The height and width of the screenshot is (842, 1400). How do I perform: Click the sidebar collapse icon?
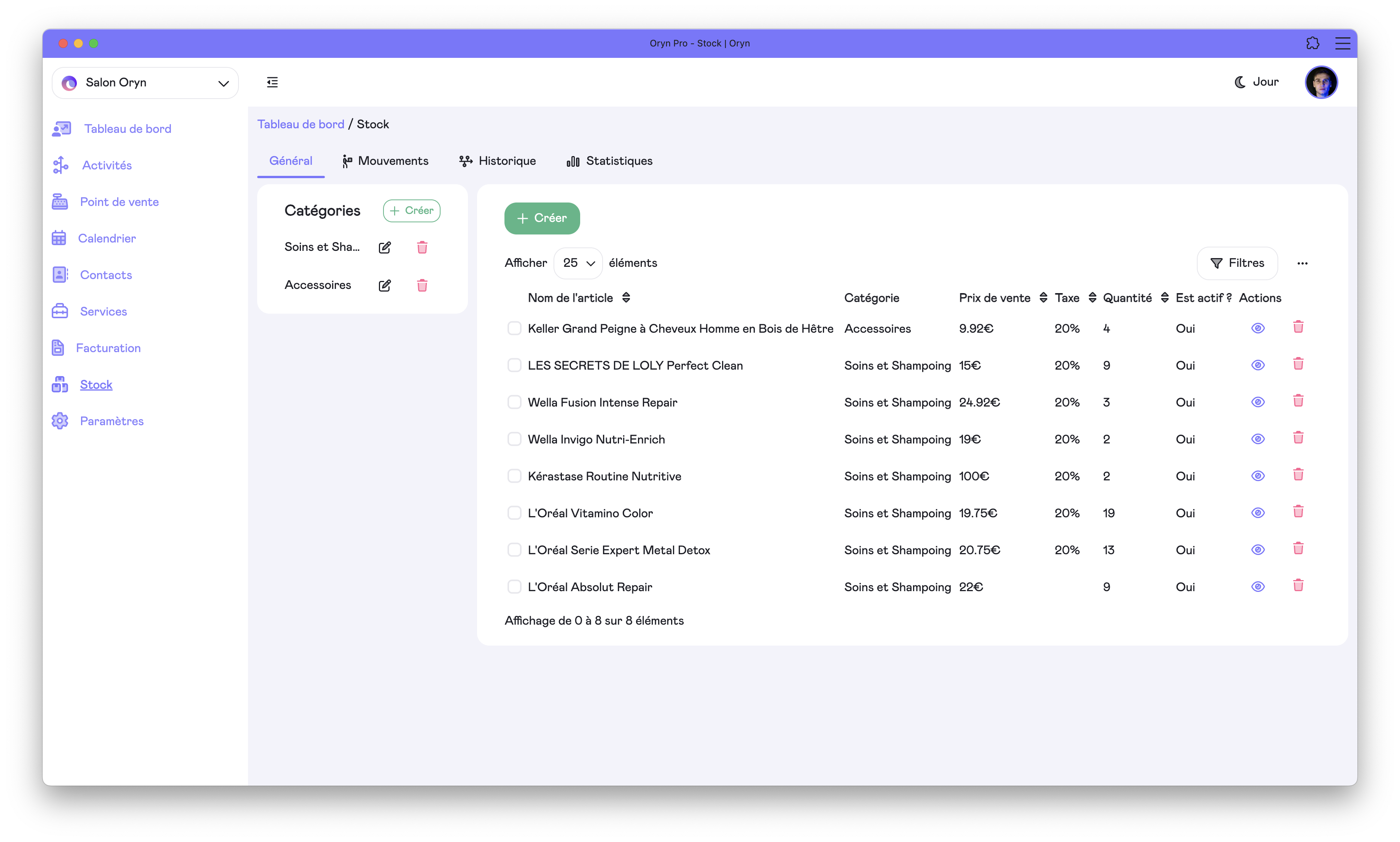click(272, 82)
